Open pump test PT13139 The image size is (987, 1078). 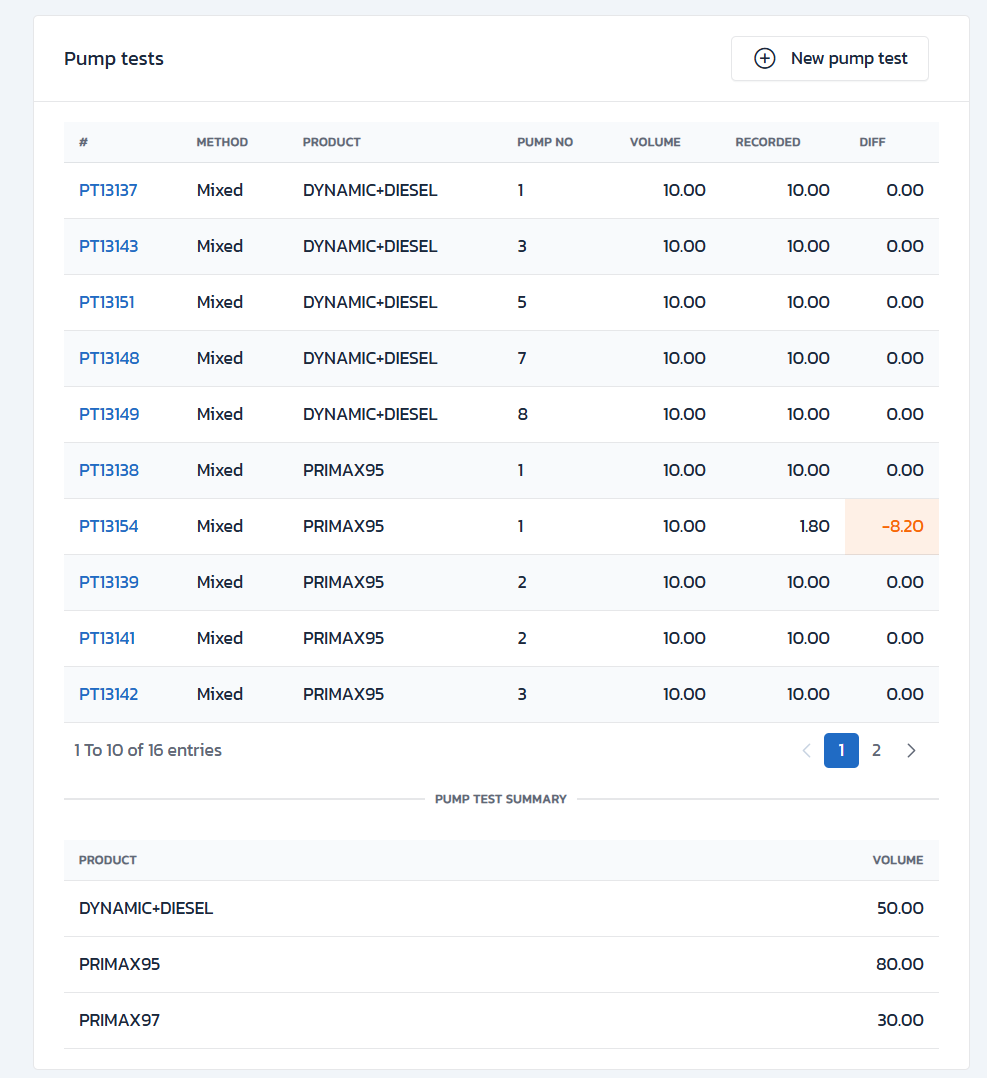click(109, 582)
